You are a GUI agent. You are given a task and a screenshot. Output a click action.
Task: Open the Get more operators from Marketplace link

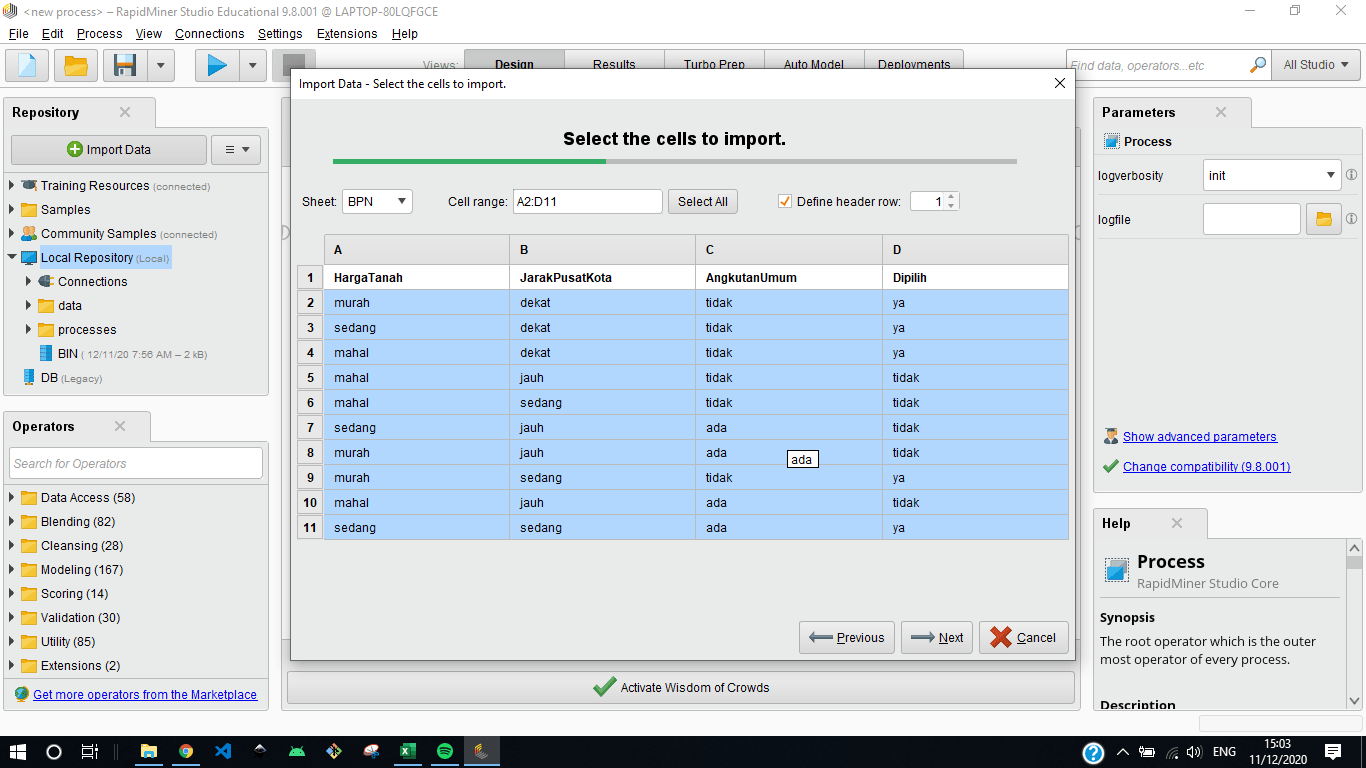point(145,694)
